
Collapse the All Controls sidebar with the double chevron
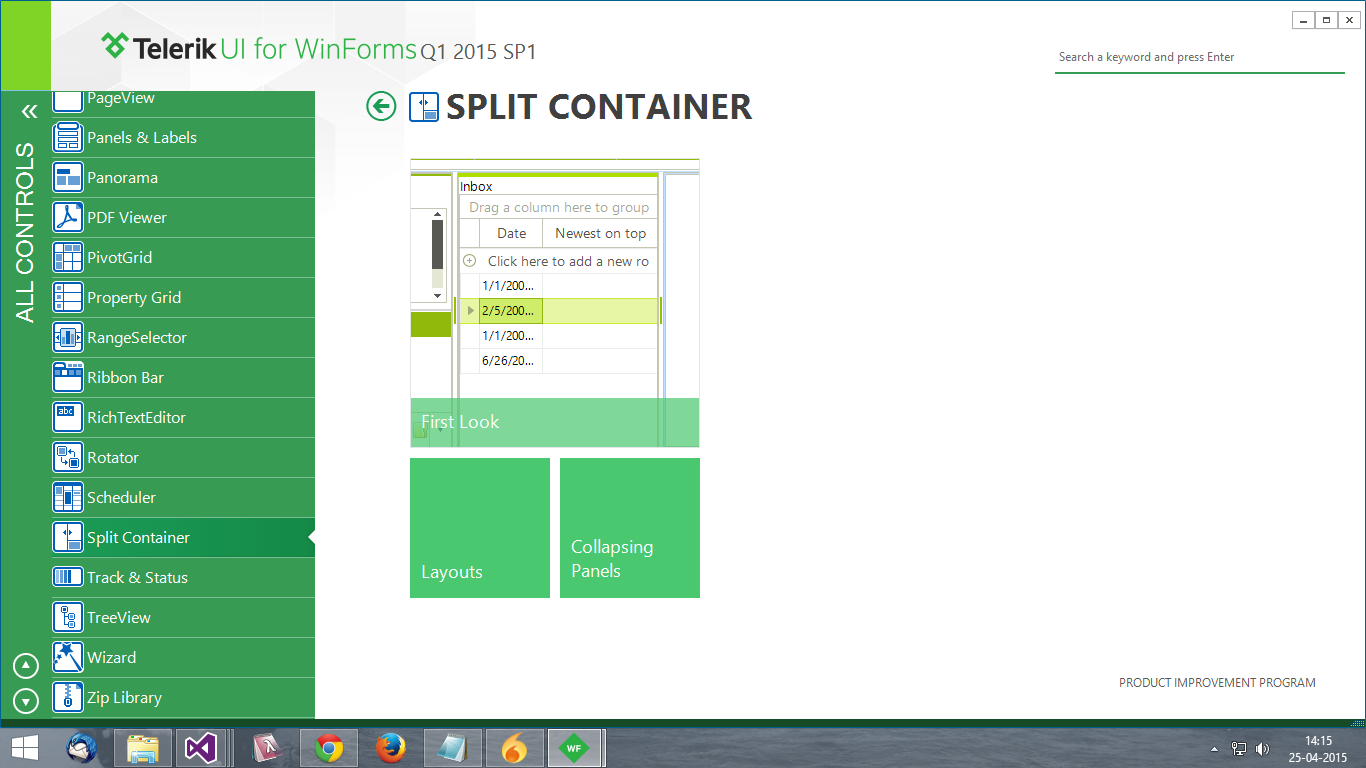click(x=29, y=111)
